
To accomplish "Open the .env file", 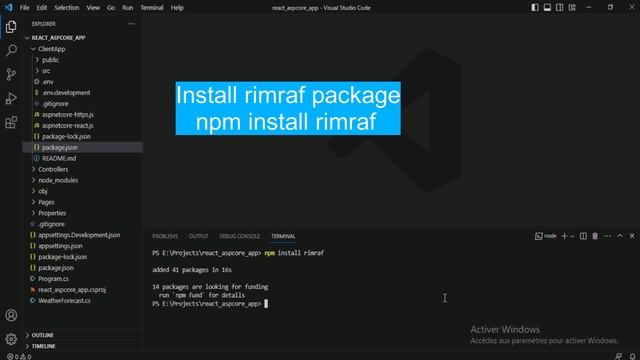I will 82,82.
